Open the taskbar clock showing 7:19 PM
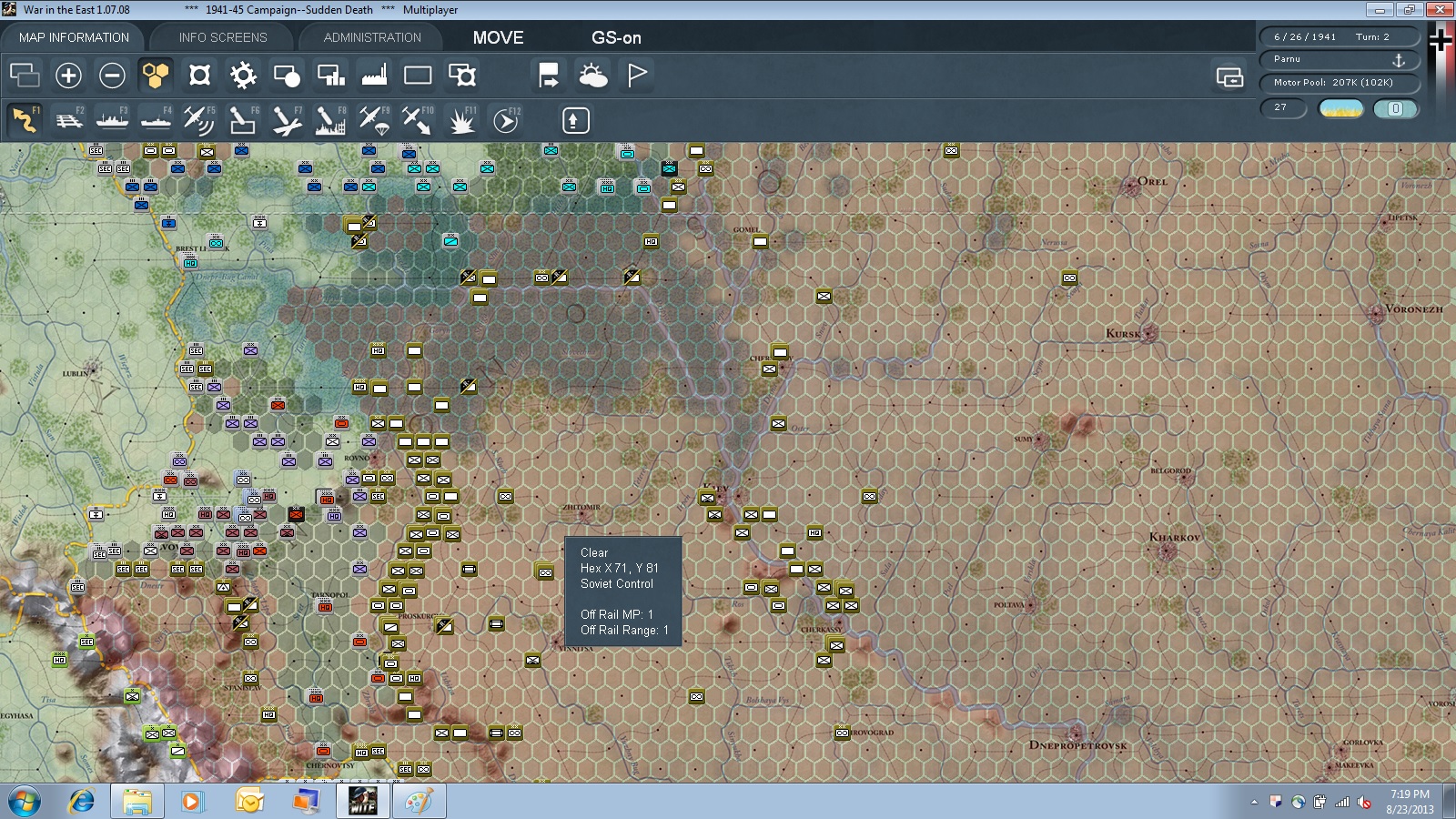The image size is (1456, 819). 1410,802
